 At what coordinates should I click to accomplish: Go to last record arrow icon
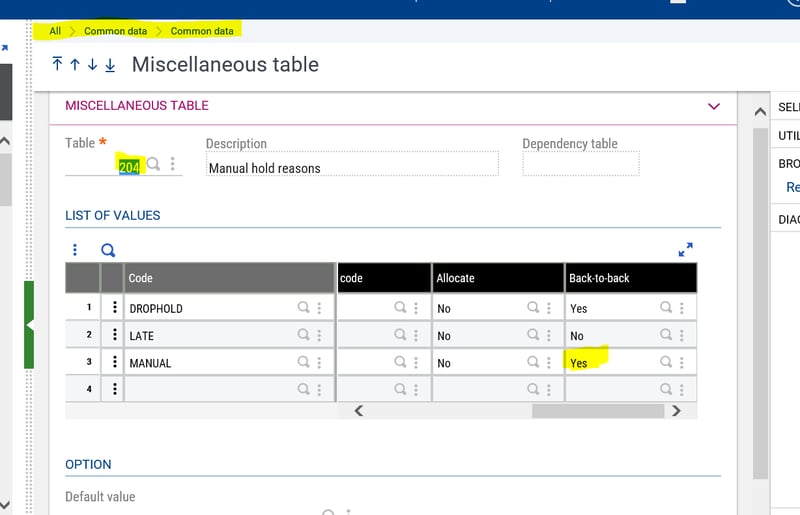coord(110,64)
